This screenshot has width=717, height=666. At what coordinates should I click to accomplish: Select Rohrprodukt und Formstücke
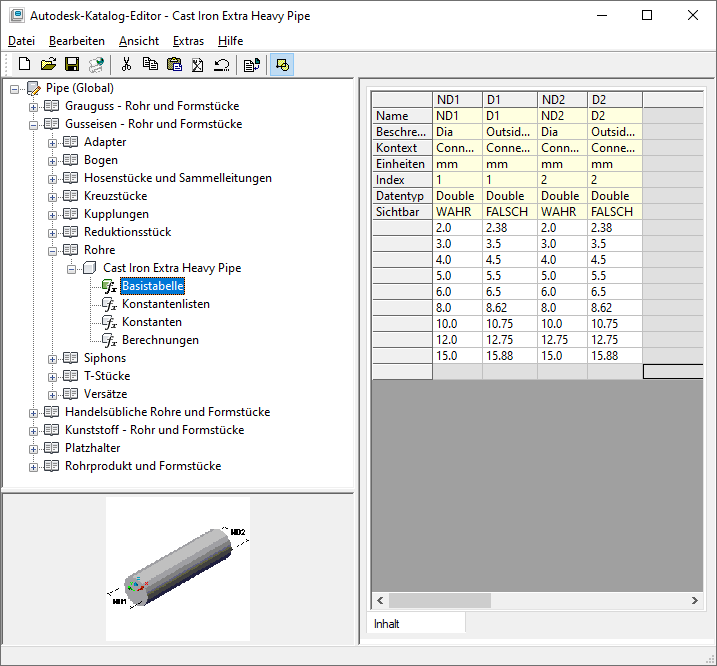click(x=143, y=466)
